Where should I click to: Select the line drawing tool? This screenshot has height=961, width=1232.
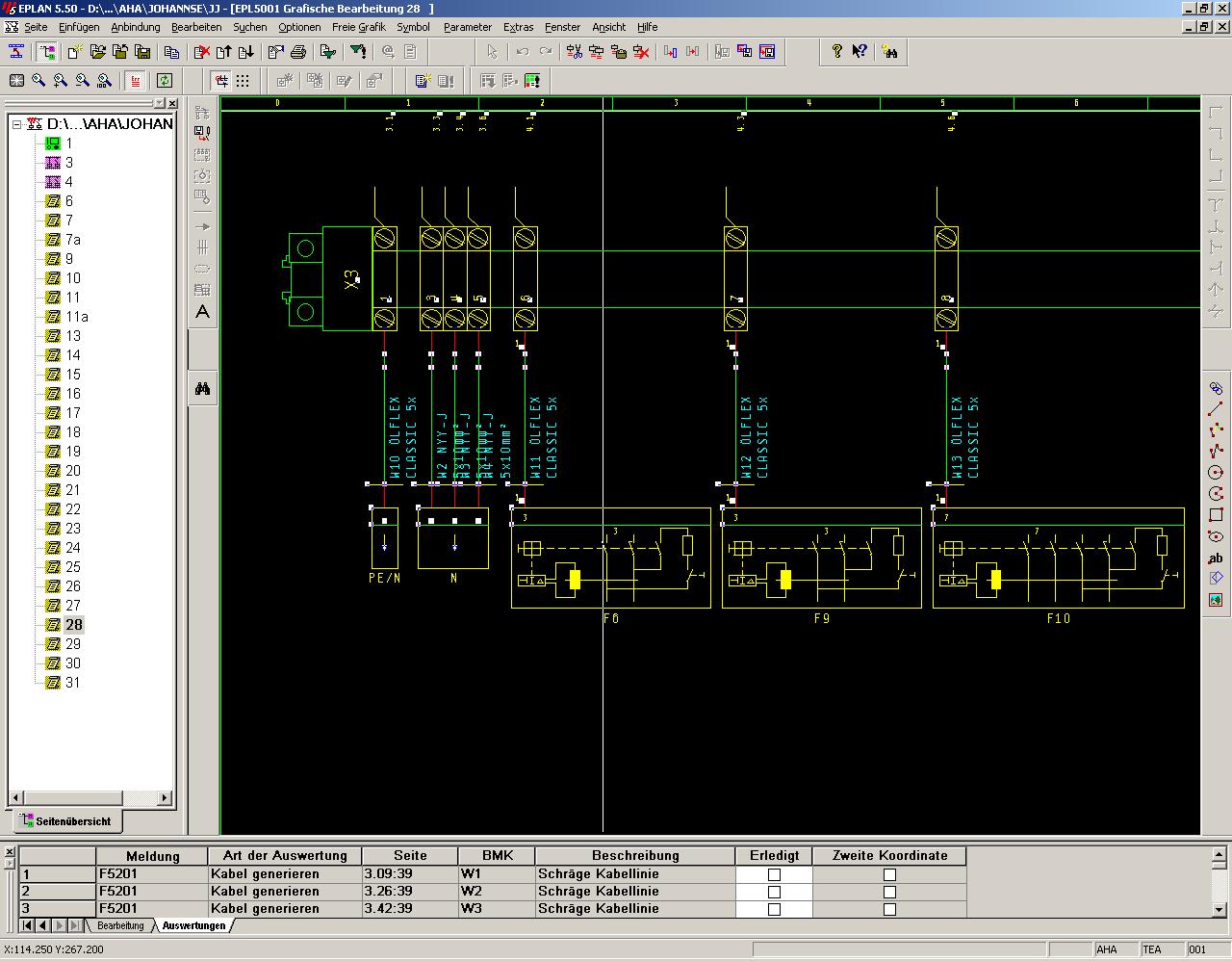[x=1216, y=409]
